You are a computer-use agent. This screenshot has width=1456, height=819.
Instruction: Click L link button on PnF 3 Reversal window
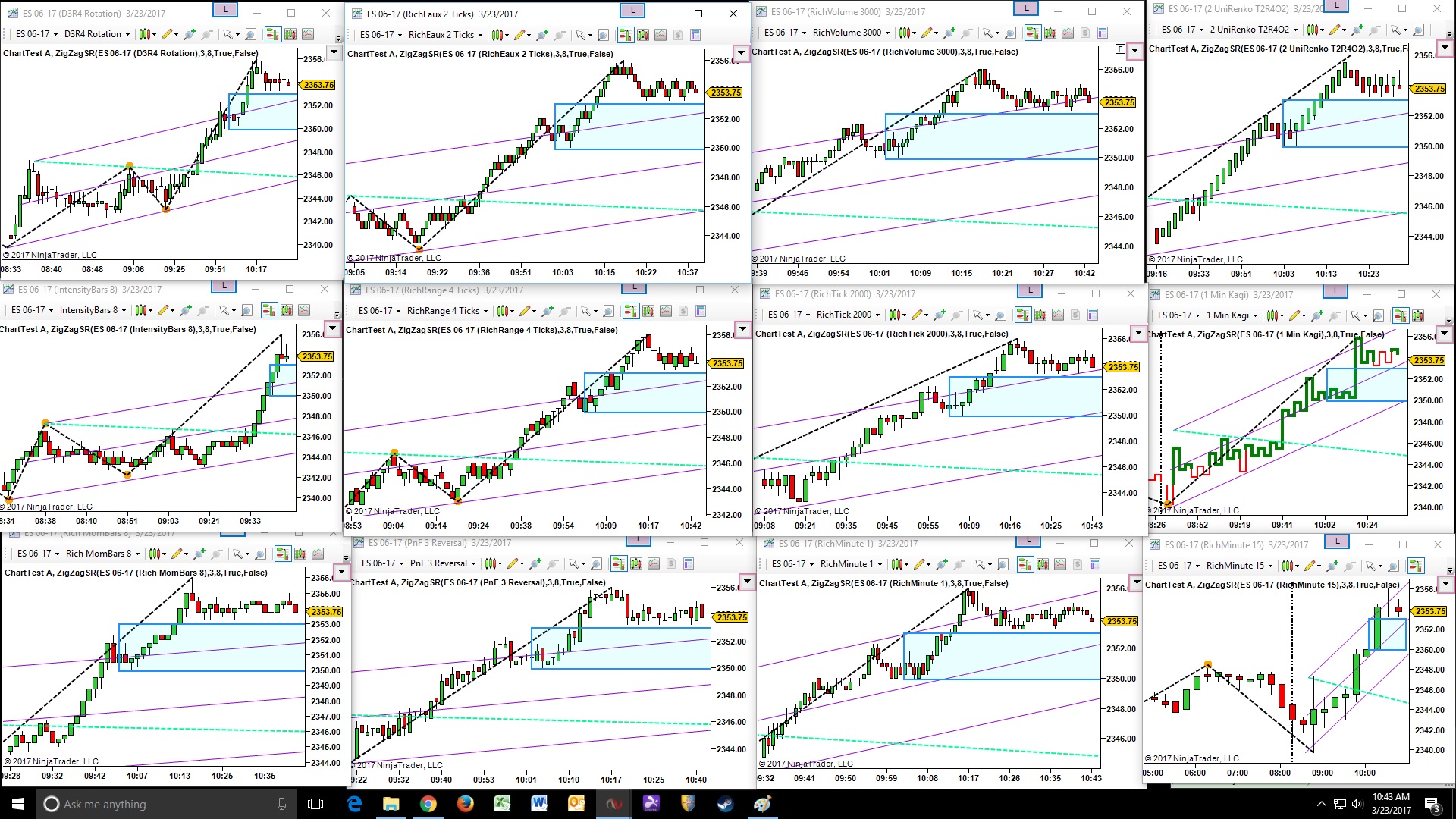pyautogui.click(x=639, y=541)
